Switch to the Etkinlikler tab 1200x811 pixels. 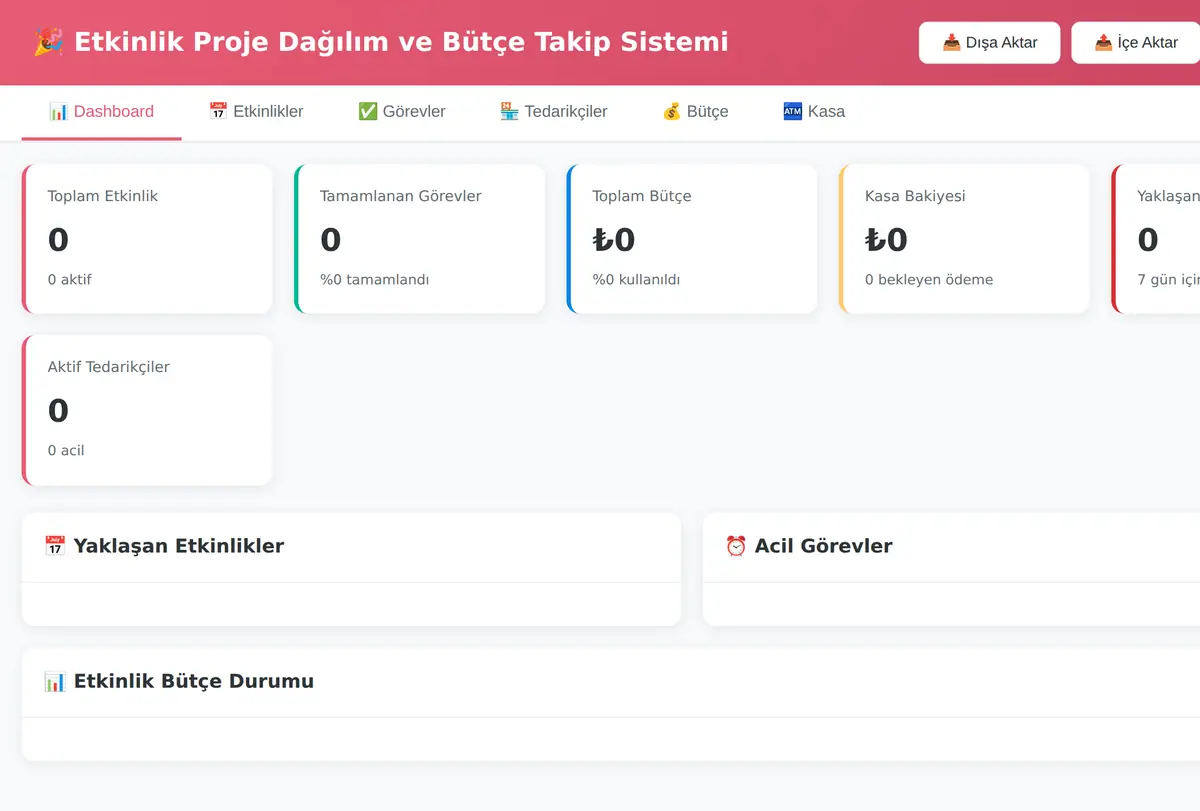(x=256, y=112)
